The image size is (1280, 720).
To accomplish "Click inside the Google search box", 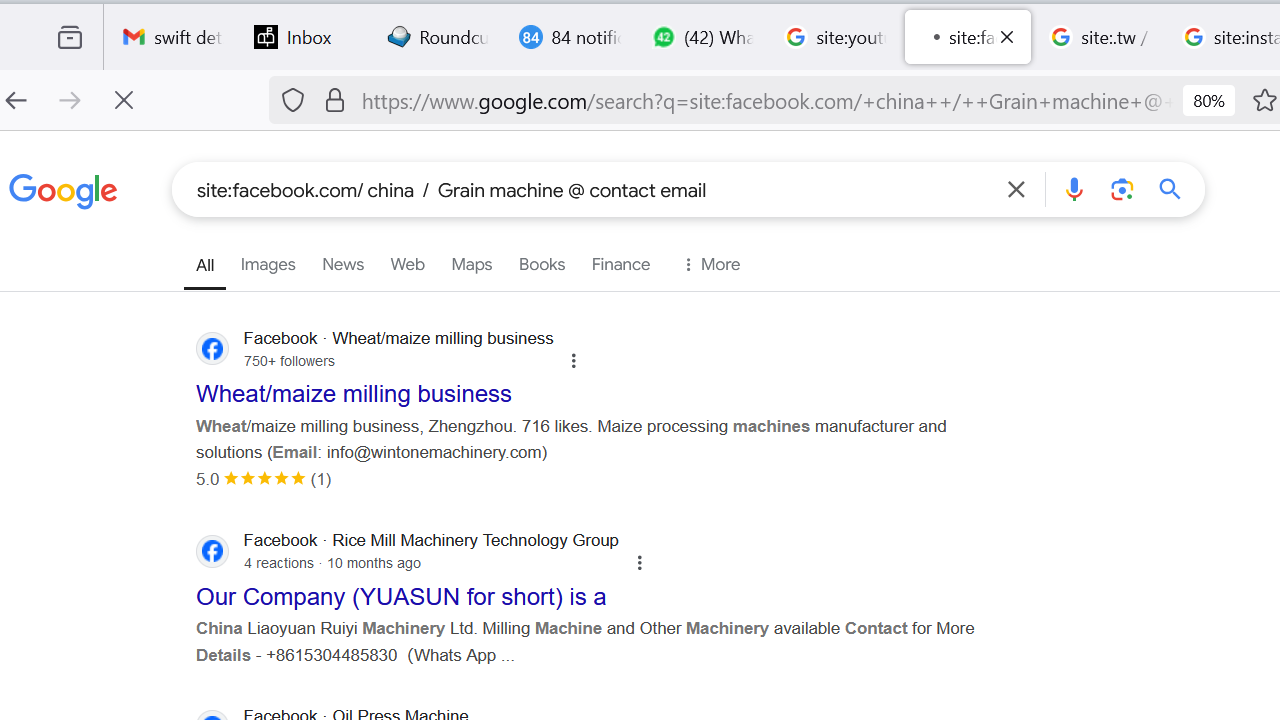I will tap(600, 190).
